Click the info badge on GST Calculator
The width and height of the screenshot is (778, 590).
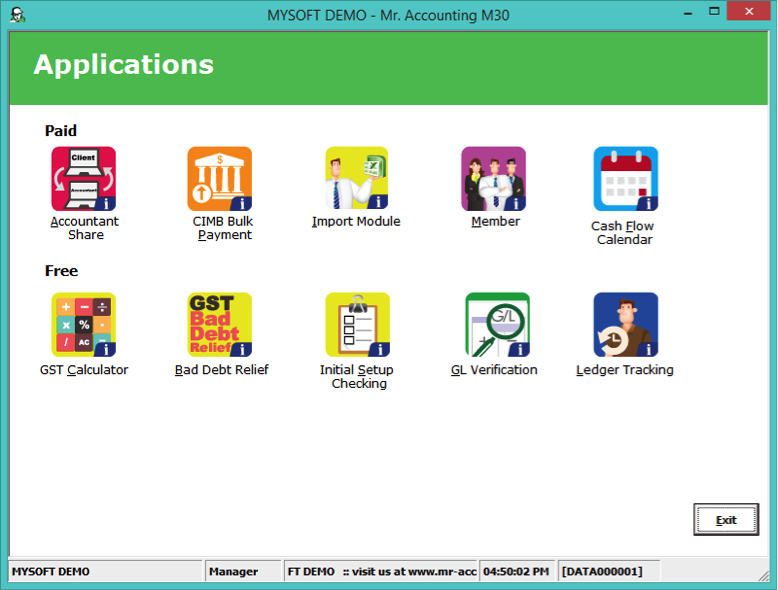[x=105, y=349]
